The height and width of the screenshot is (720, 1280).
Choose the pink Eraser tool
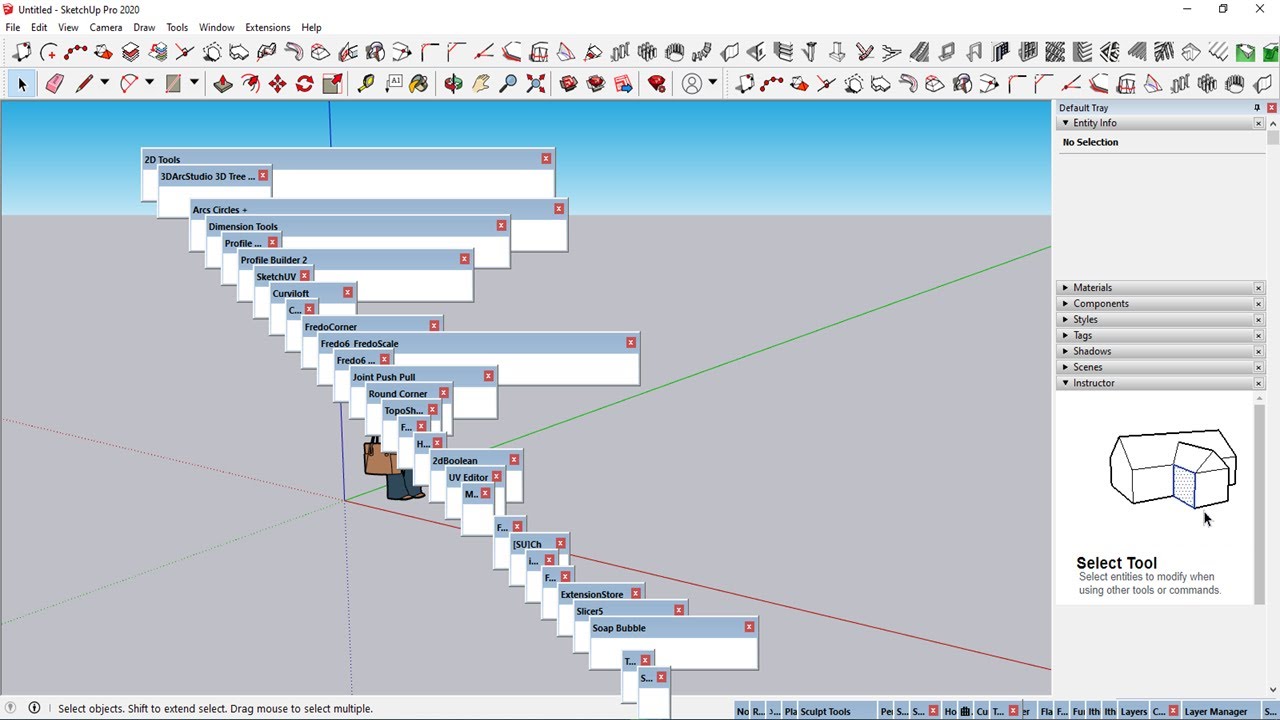[54, 84]
